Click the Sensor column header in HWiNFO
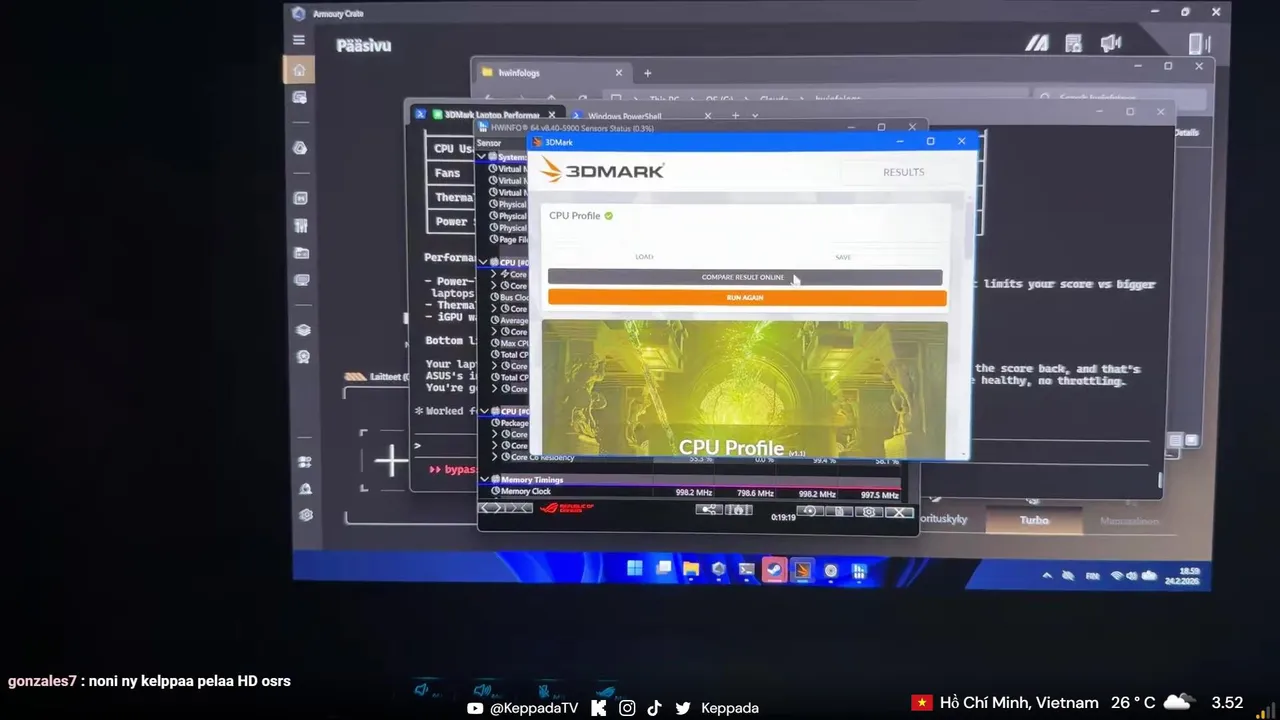1280x720 pixels. pos(489,143)
